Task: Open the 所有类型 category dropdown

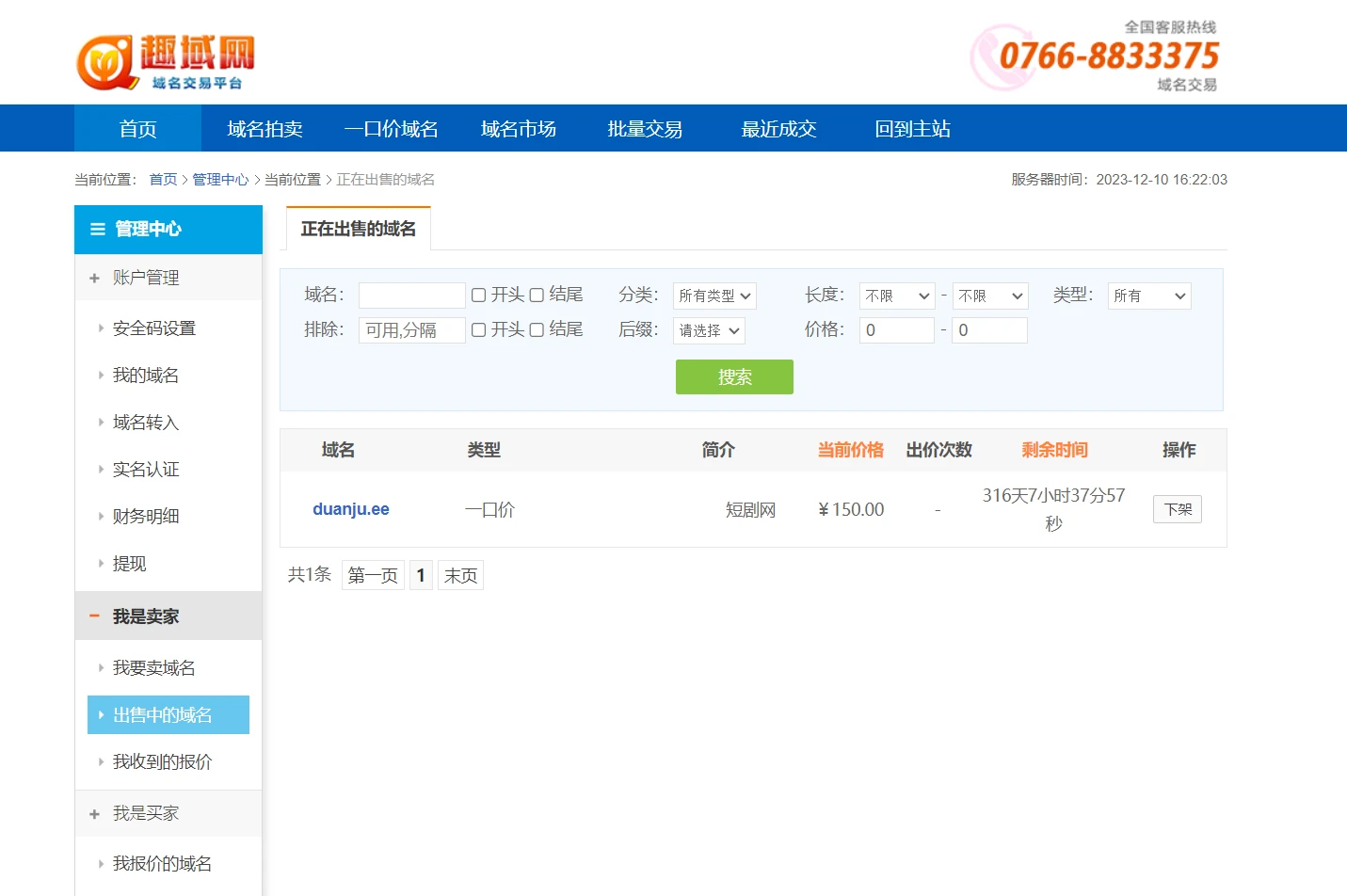Action: tap(714, 296)
